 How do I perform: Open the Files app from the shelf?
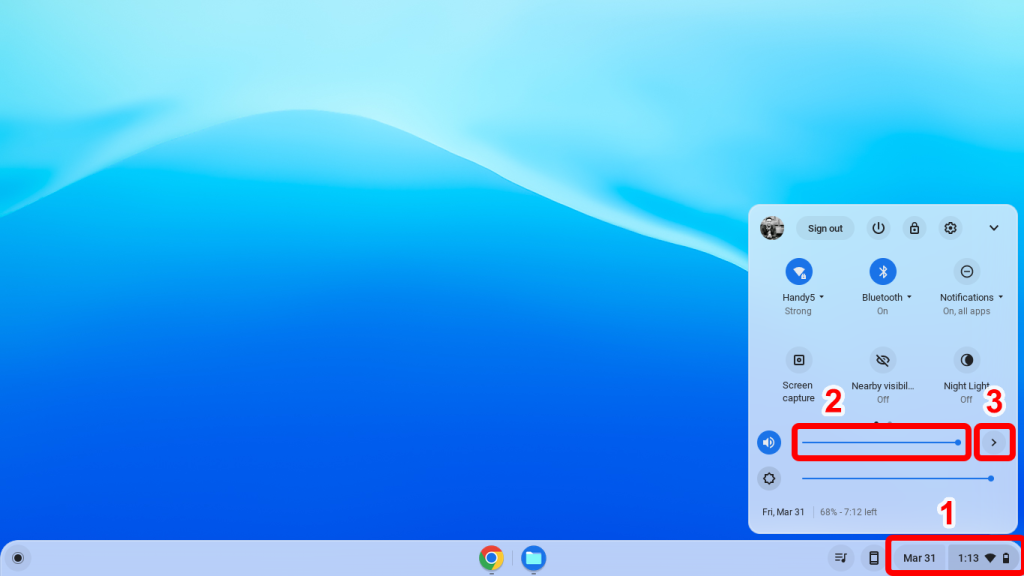click(534, 557)
